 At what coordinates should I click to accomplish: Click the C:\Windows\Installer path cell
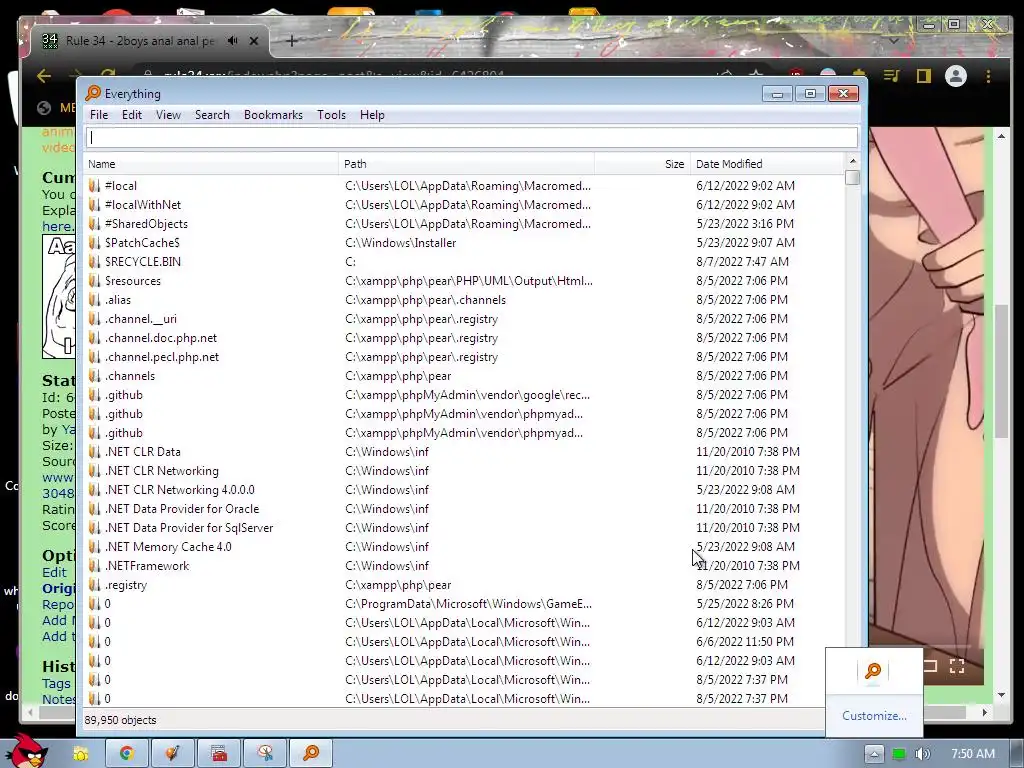400,242
